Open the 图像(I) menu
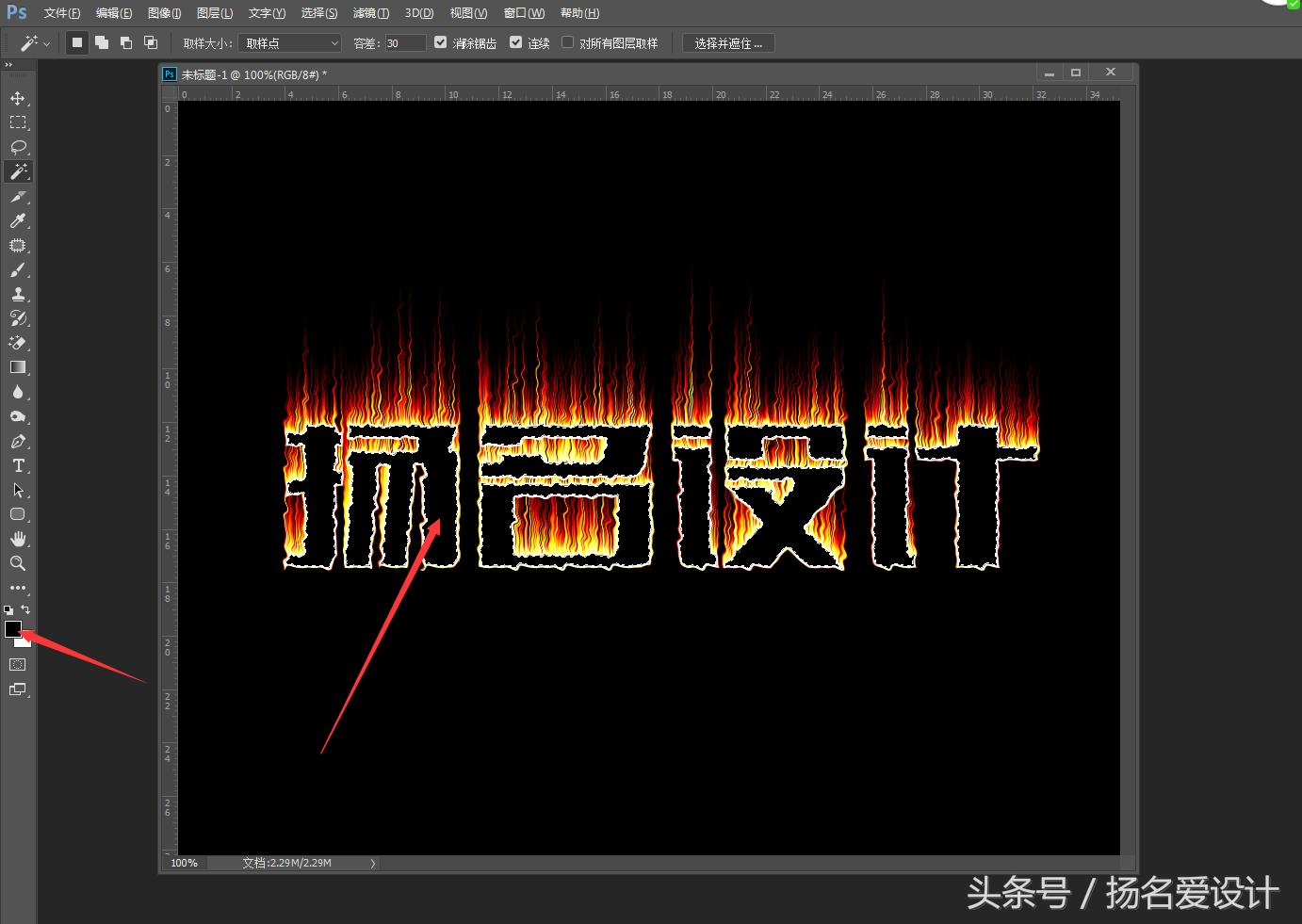The image size is (1302, 924). click(x=165, y=13)
